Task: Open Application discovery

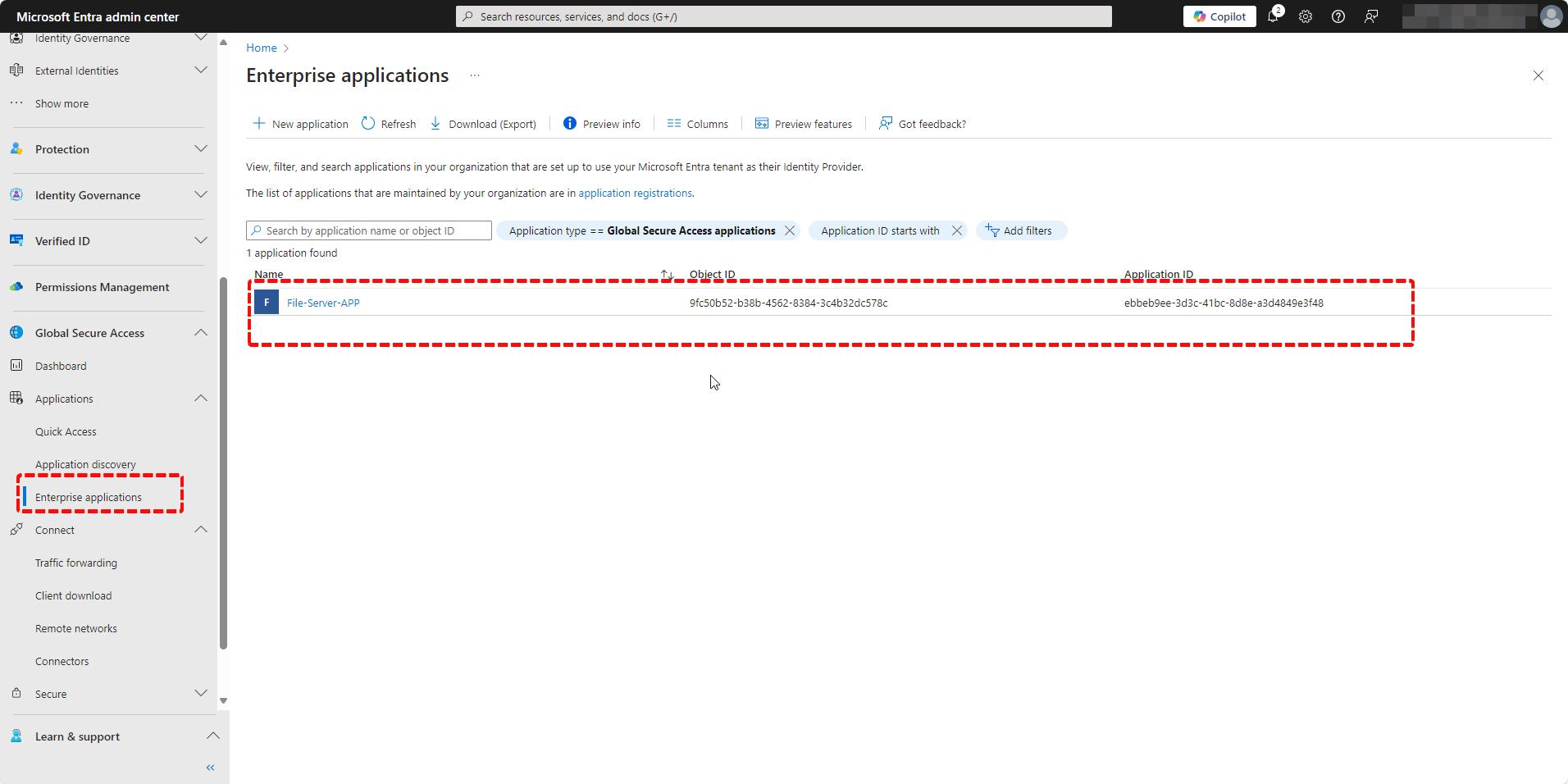Action: (x=85, y=464)
